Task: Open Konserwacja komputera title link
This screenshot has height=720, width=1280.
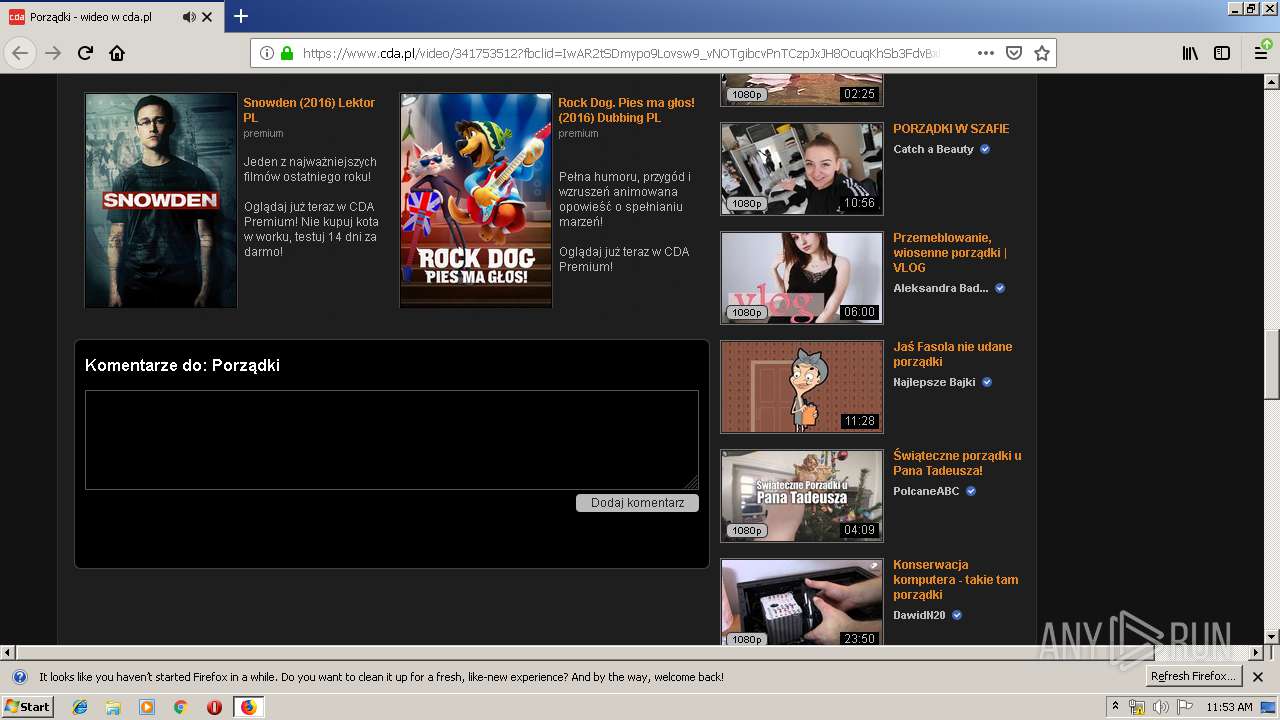Action: click(956, 580)
